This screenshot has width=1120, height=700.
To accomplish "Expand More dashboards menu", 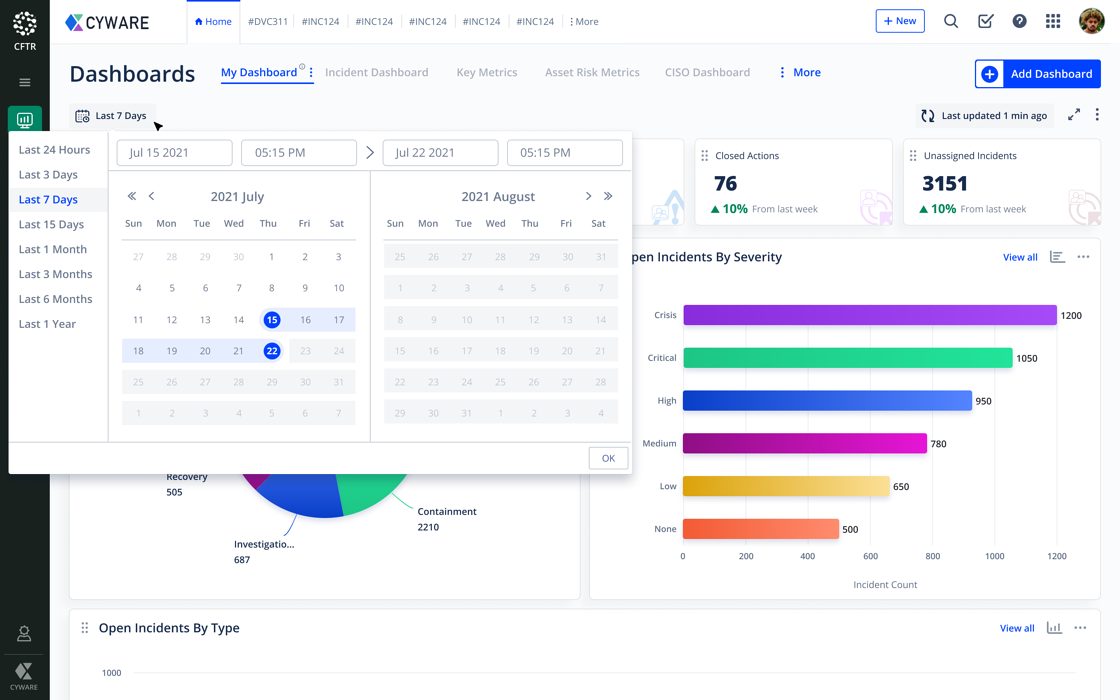I will pos(799,73).
